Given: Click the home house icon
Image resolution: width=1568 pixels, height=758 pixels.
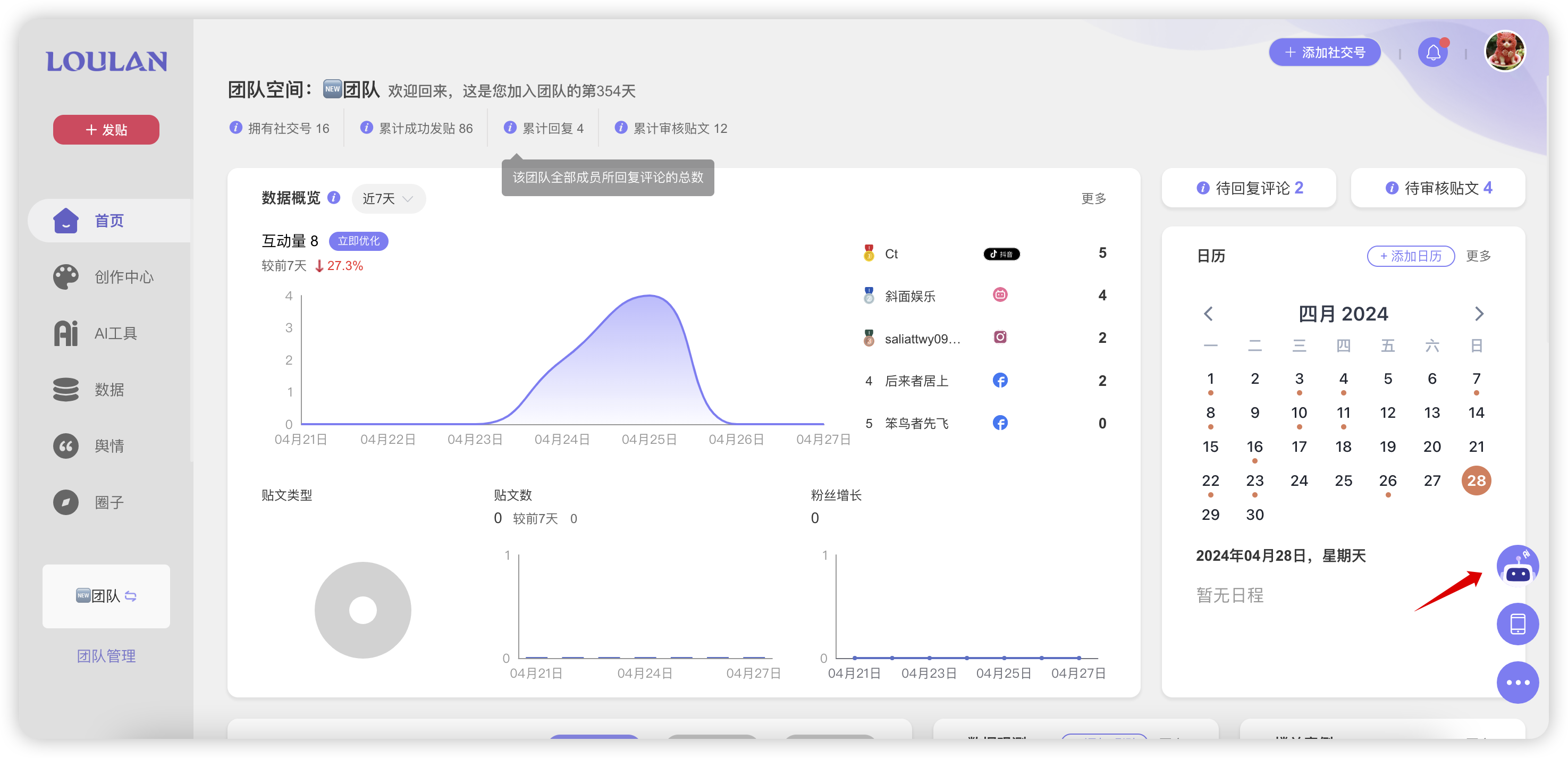Looking at the screenshot, I should (x=66, y=221).
